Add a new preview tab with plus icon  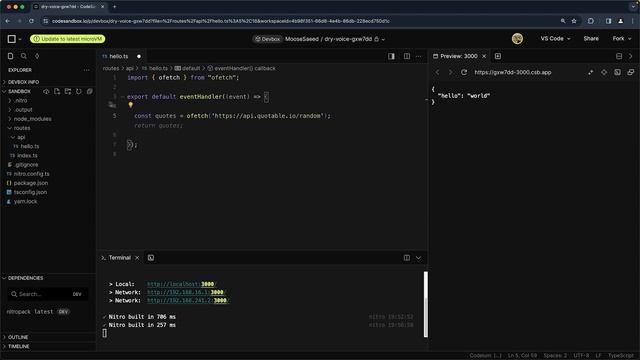[x=498, y=56]
